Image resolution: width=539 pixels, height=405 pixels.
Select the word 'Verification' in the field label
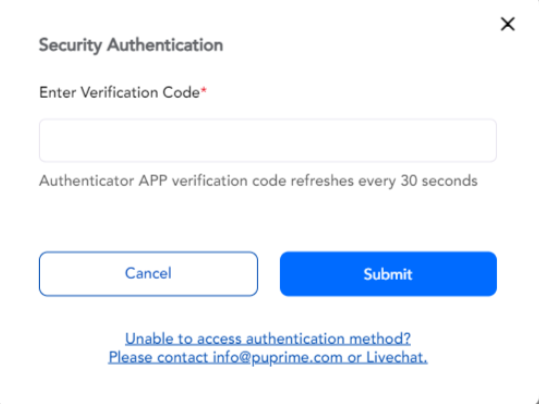[x=119, y=92]
